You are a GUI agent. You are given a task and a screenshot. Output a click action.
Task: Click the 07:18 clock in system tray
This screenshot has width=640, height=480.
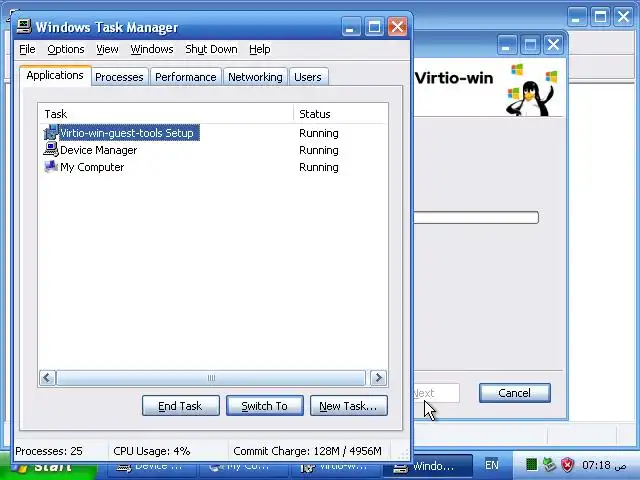604,465
